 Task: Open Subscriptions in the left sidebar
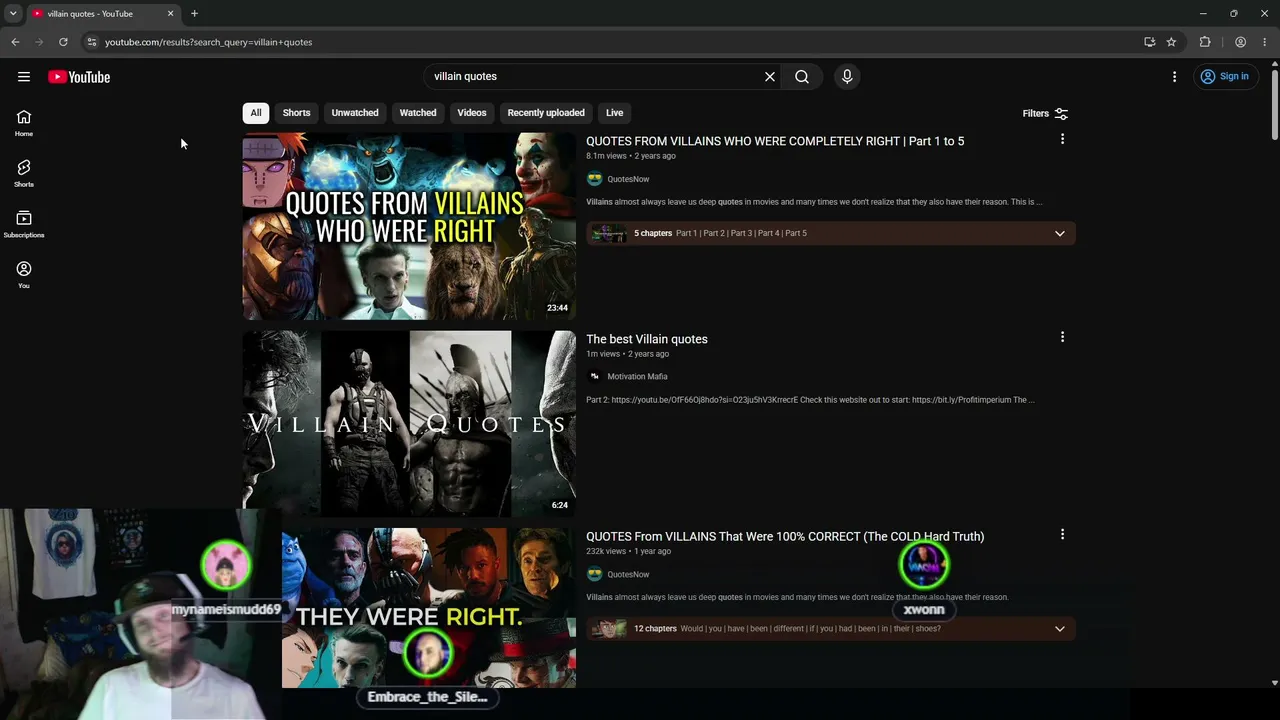coord(24,224)
